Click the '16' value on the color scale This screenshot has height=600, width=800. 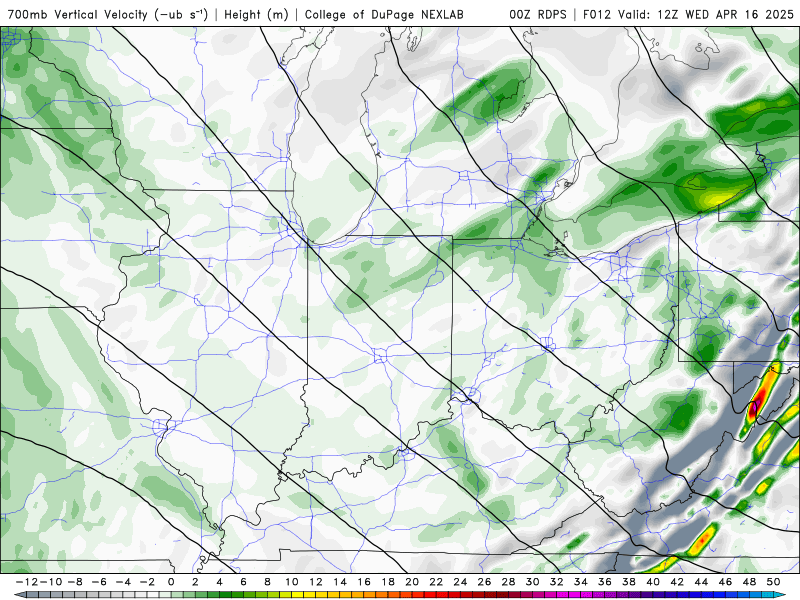[x=364, y=582]
